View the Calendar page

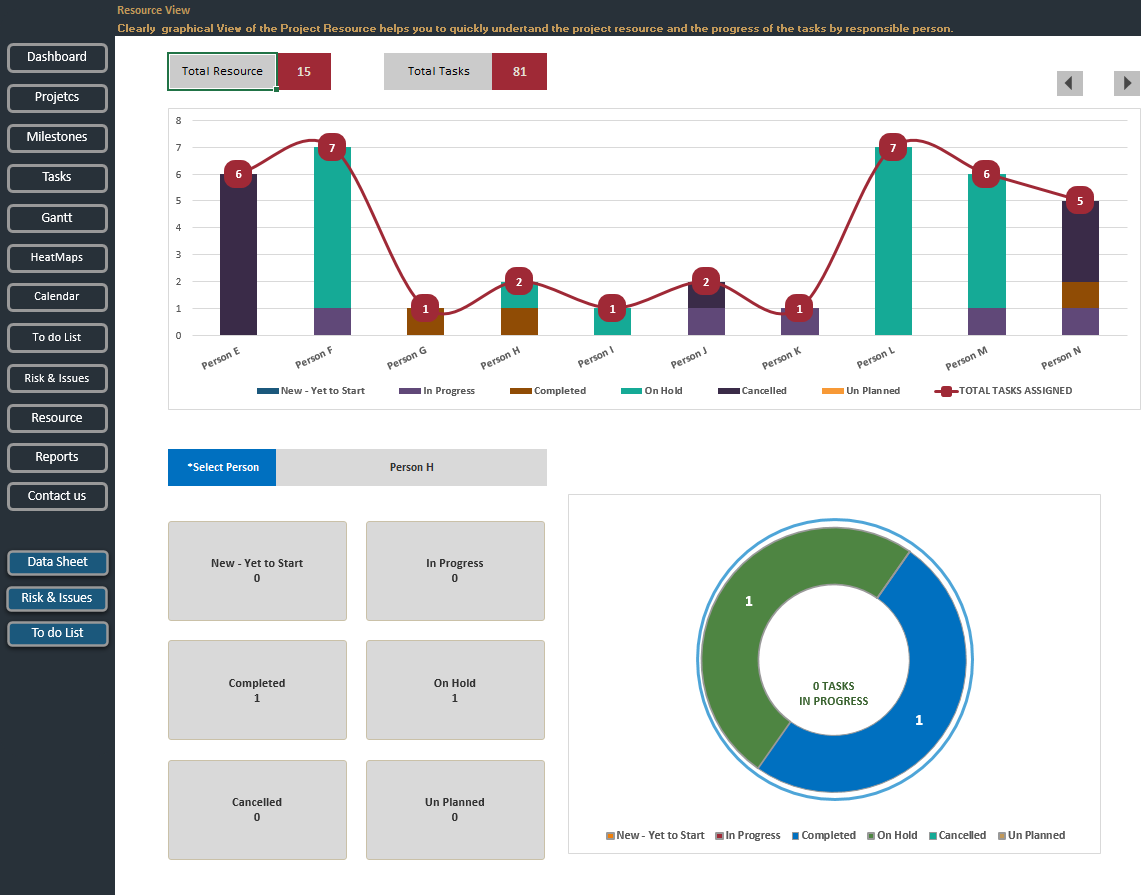(57, 297)
